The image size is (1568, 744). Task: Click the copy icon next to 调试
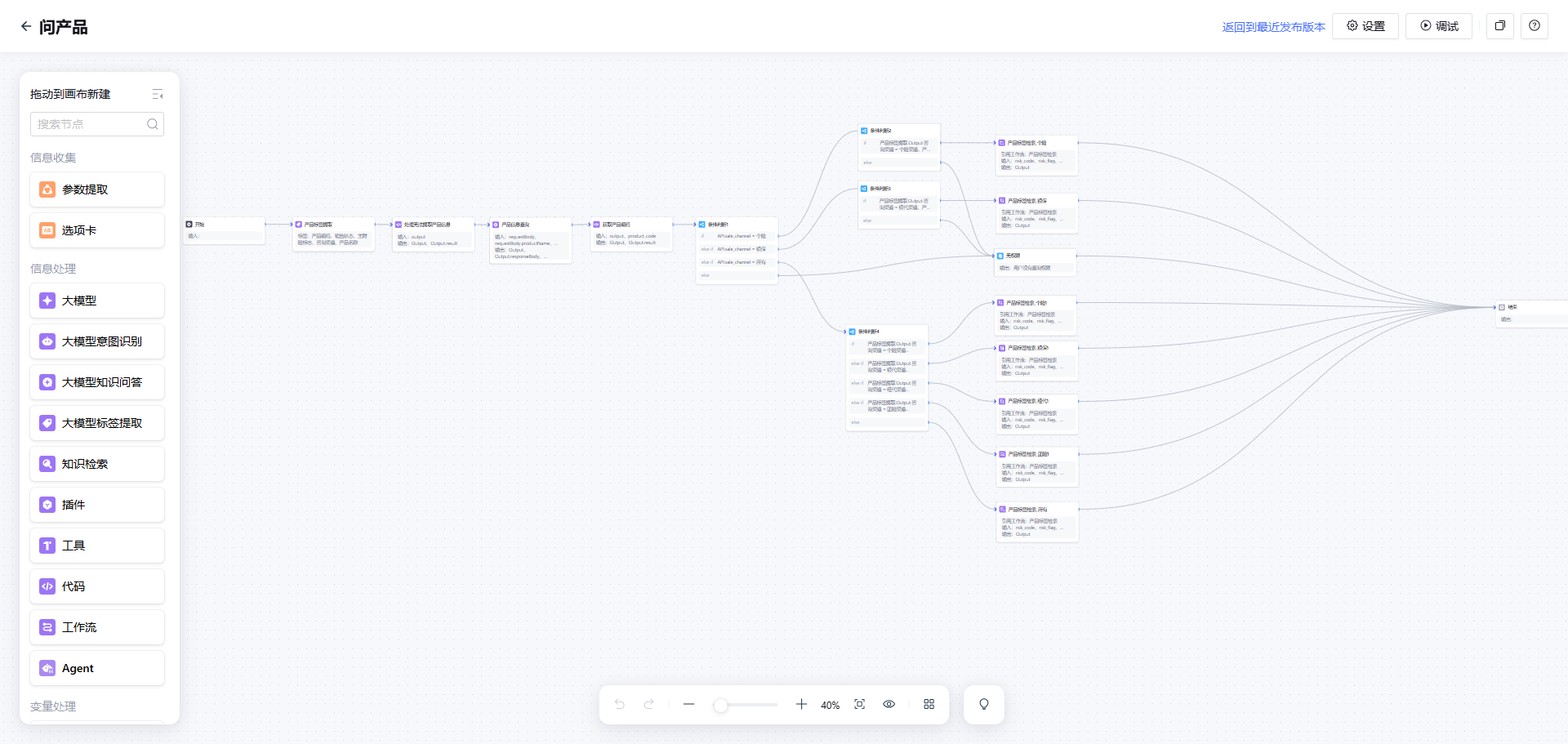click(x=1499, y=26)
